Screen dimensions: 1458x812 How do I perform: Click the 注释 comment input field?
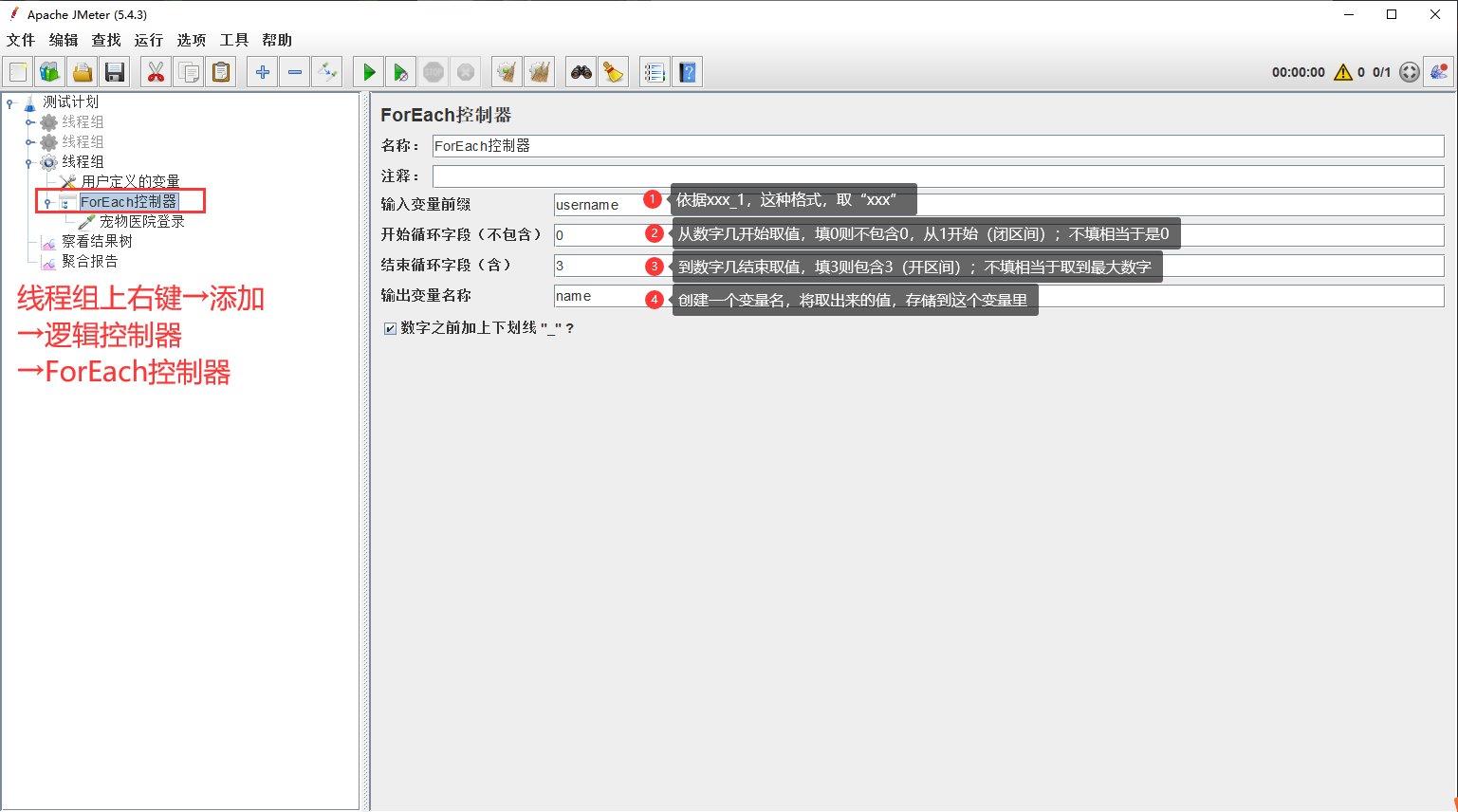[937, 176]
